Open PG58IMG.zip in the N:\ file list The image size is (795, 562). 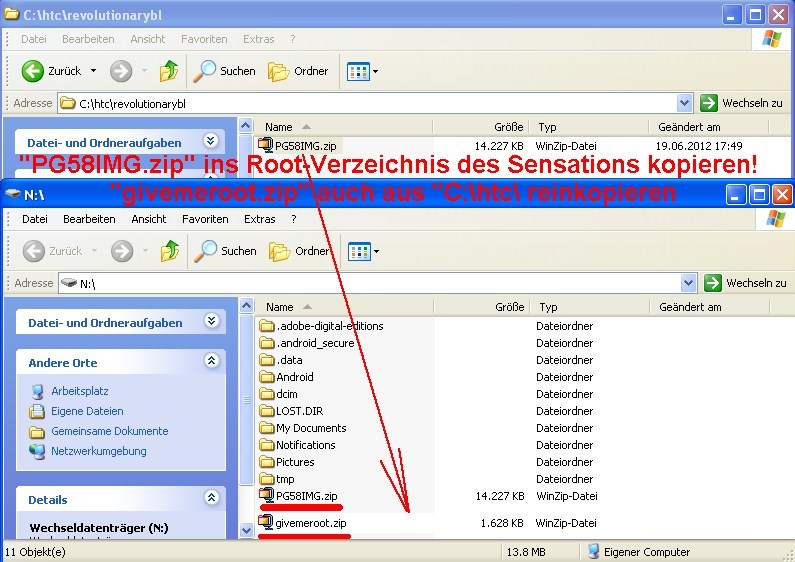306,496
